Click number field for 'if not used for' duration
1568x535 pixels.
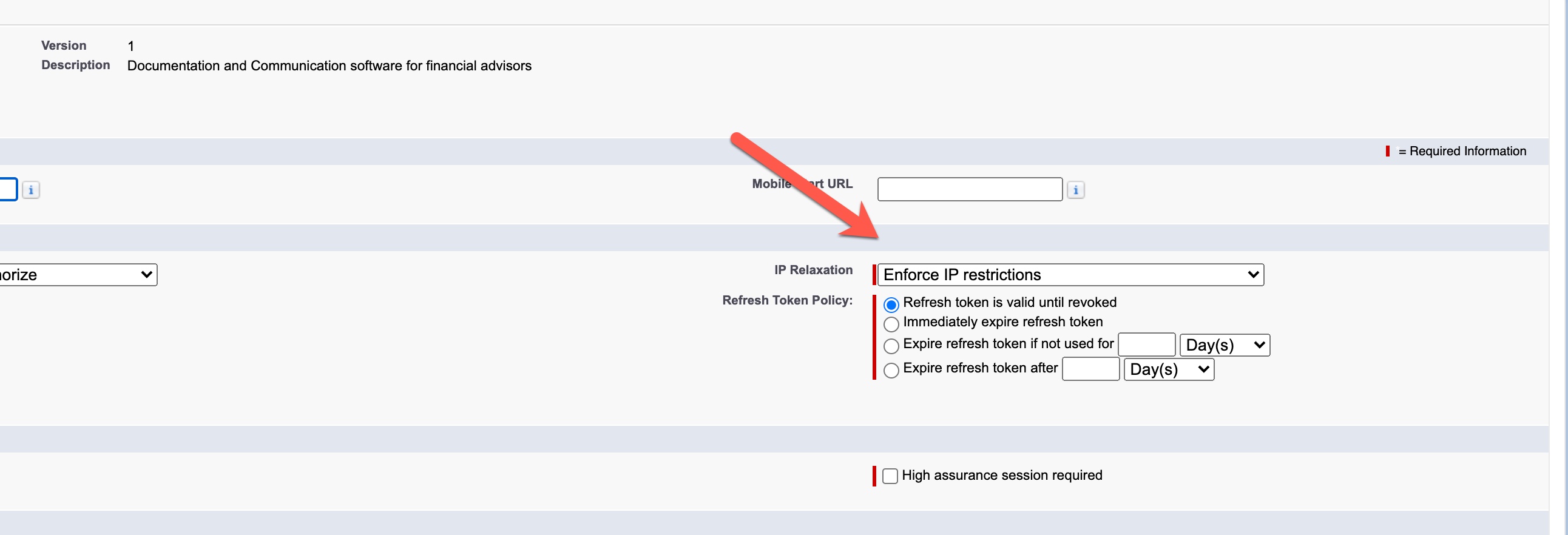click(1146, 345)
